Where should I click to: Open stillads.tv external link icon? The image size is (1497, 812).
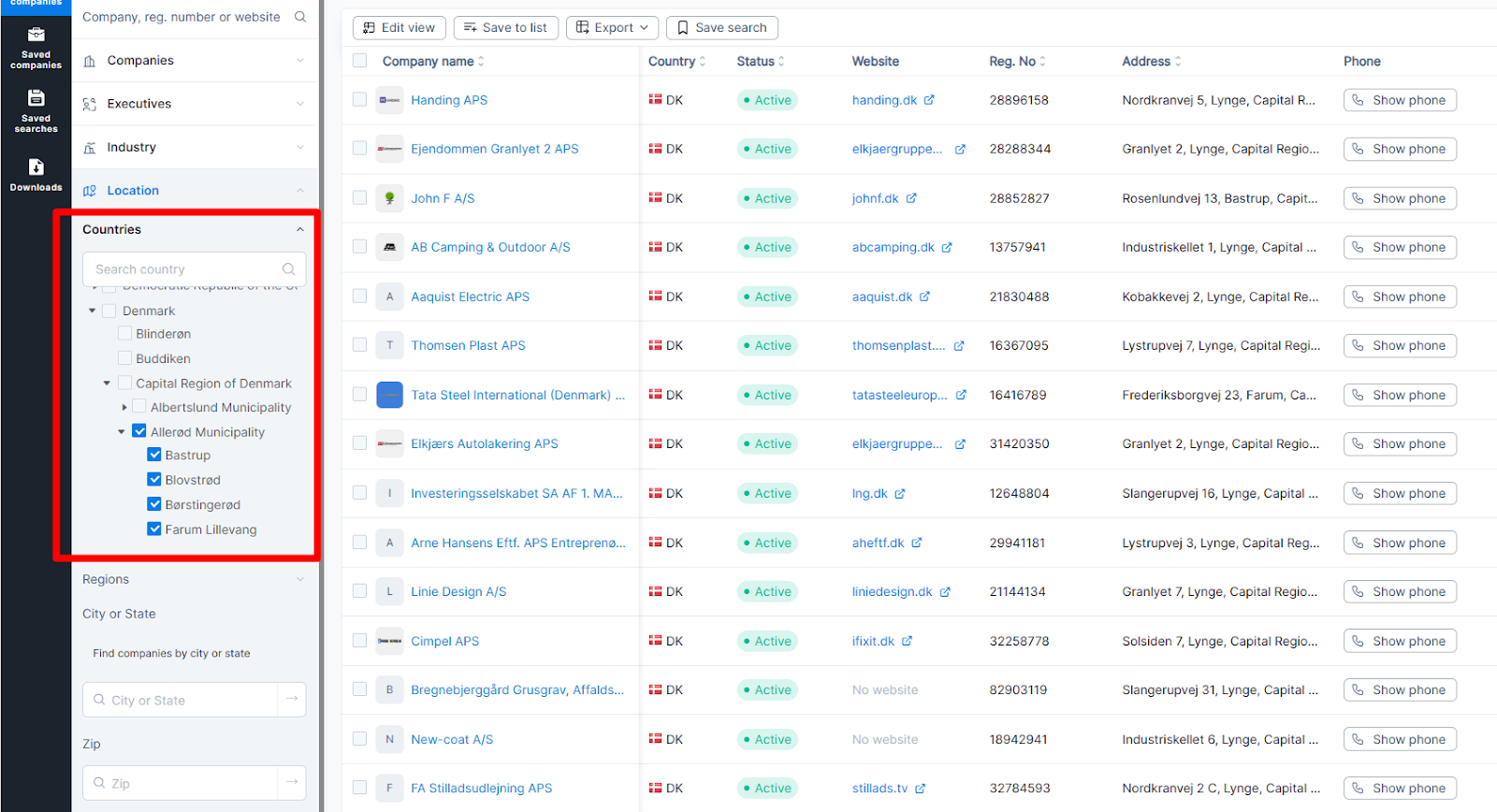(x=921, y=789)
